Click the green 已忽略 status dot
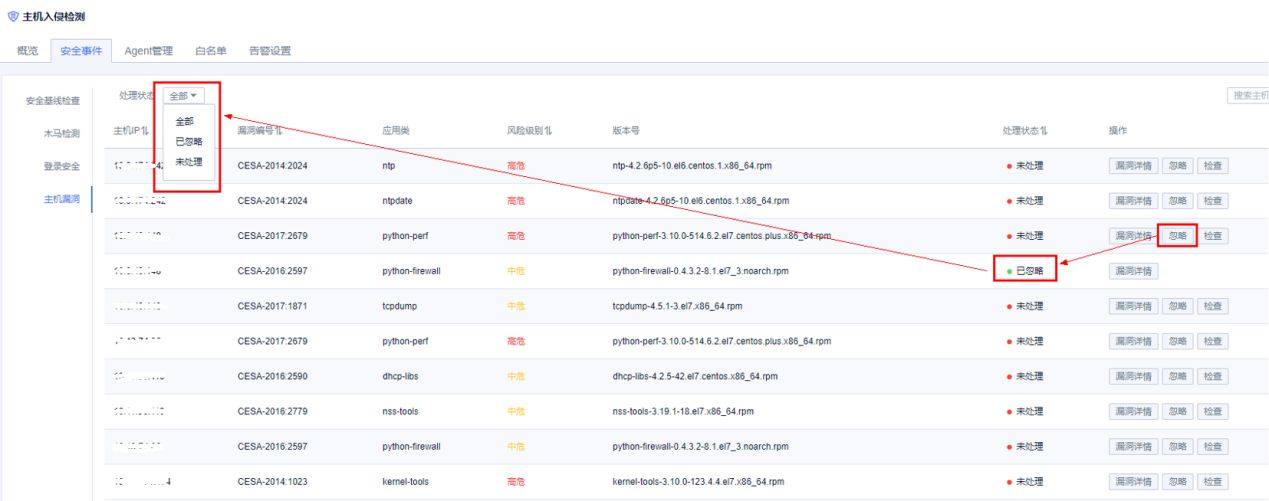This screenshot has width=1269, height=501. [1009, 271]
